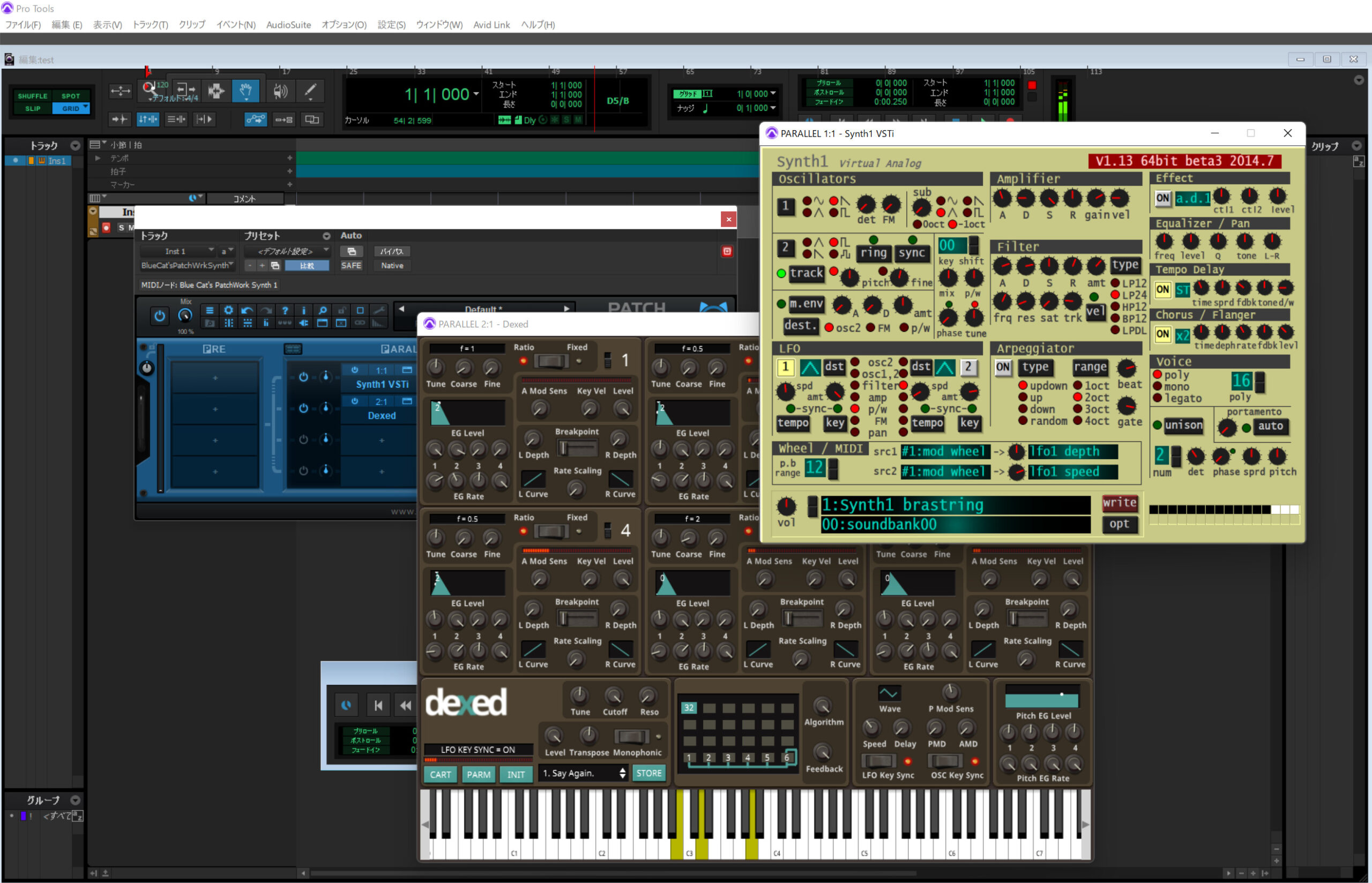Open the Tracks list options menu button
Image resolution: width=1372 pixels, height=883 pixels.
point(74,146)
